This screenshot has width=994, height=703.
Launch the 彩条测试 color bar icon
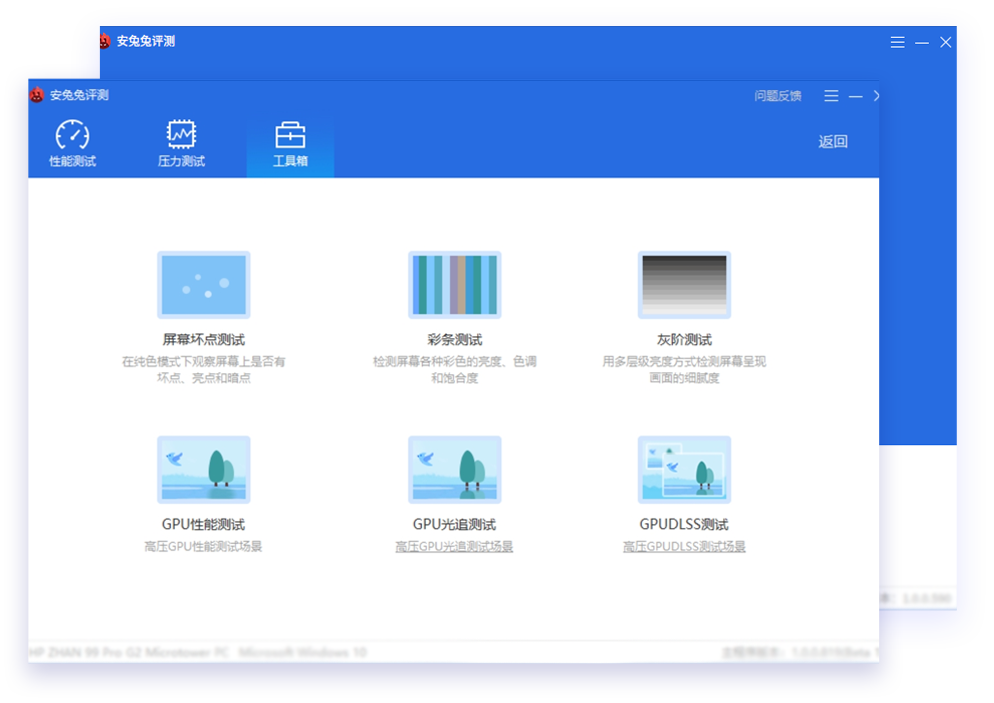(x=454, y=285)
